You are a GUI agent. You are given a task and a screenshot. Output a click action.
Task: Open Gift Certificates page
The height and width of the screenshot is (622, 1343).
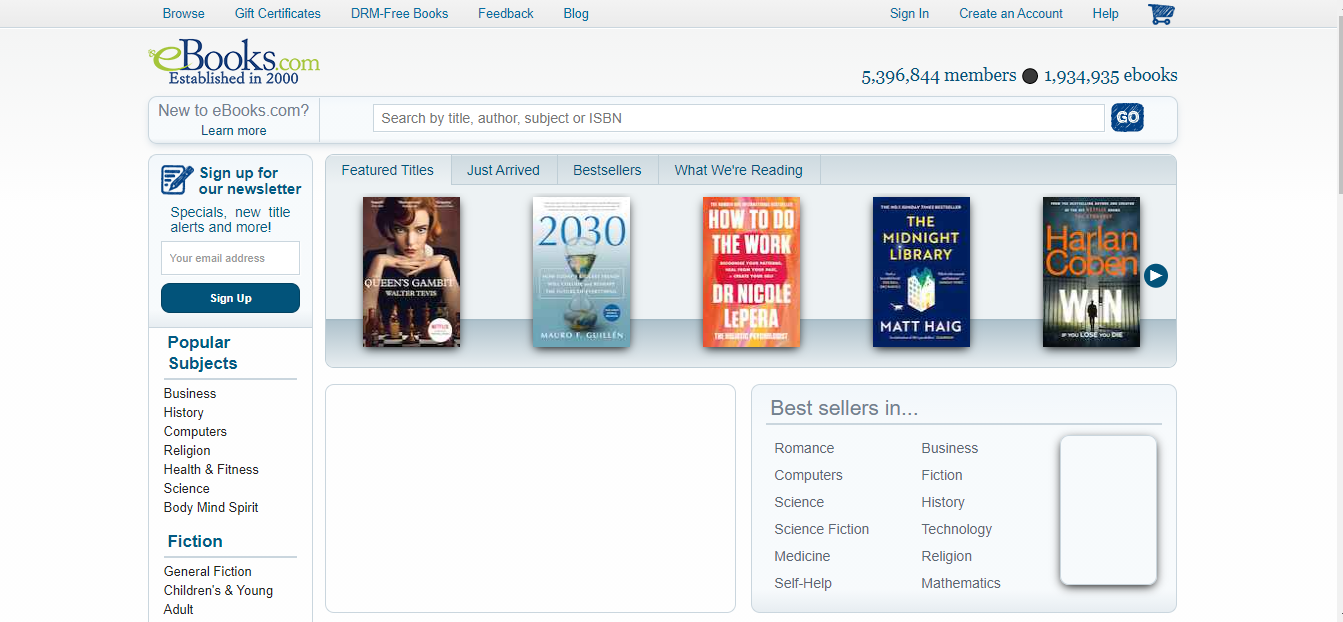278,13
